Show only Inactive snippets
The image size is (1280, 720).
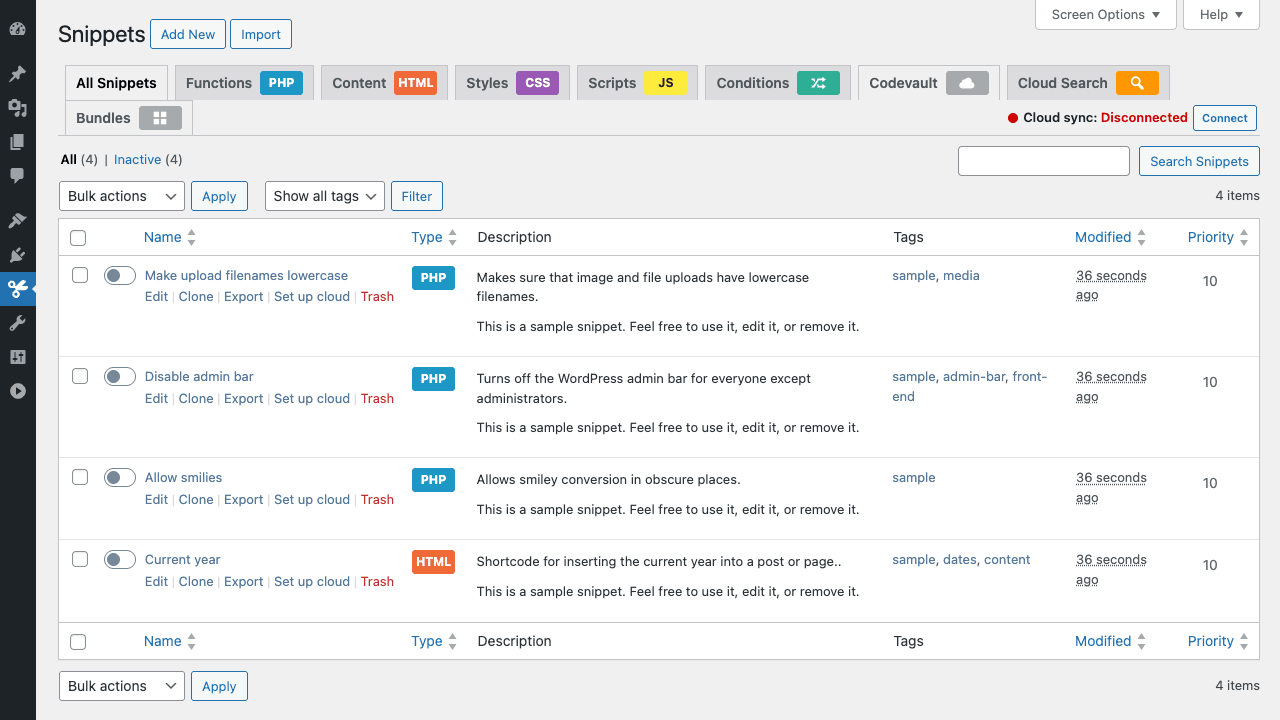pyautogui.click(x=137, y=159)
